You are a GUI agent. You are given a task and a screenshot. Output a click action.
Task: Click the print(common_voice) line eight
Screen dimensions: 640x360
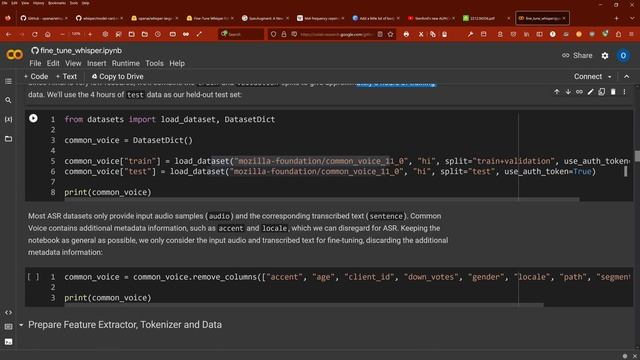[108, 192]
